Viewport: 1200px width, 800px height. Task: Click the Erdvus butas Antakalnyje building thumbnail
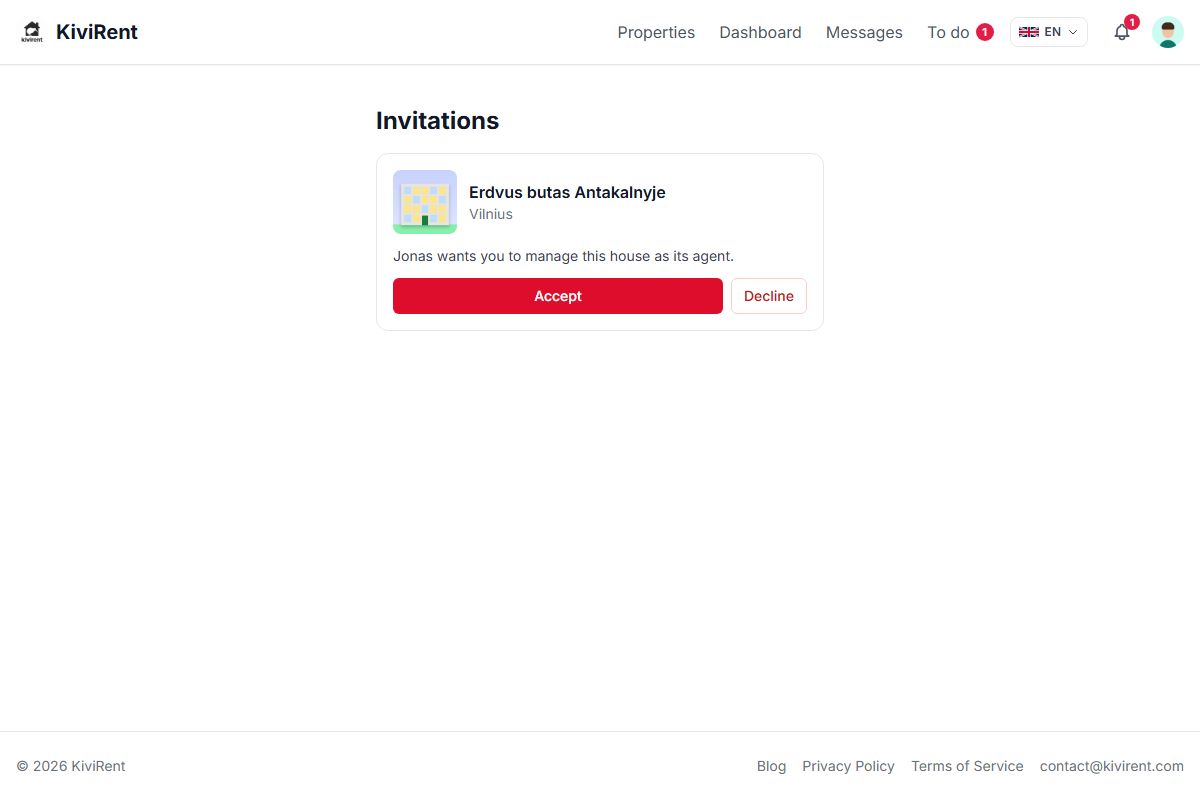pos(425,202)
